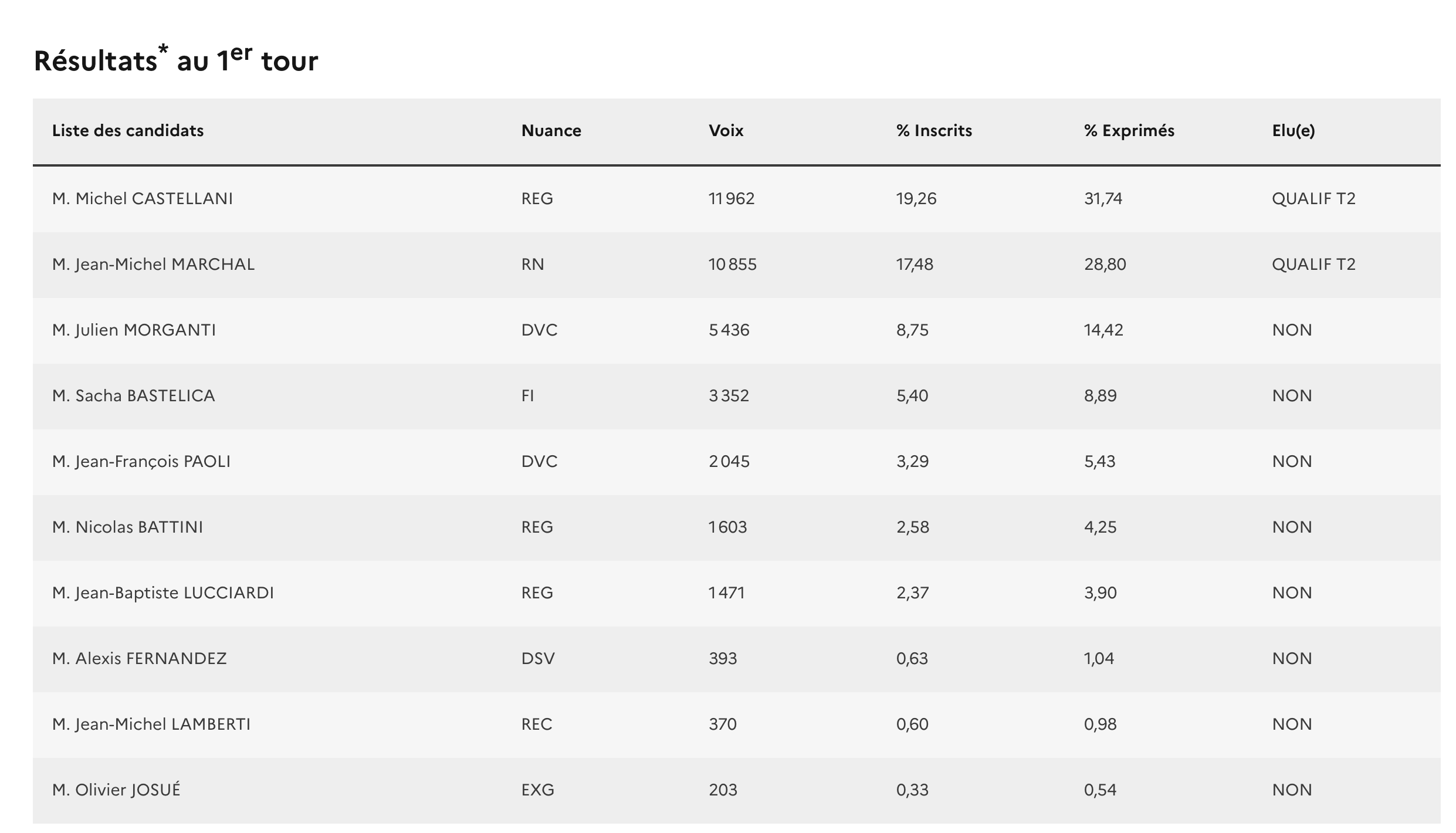Image resolution: width=1456 pixels, height=833 pixels.
Task: Click the Elu(e) column header
Action: pyautogui.click(x=1293, y=131)
